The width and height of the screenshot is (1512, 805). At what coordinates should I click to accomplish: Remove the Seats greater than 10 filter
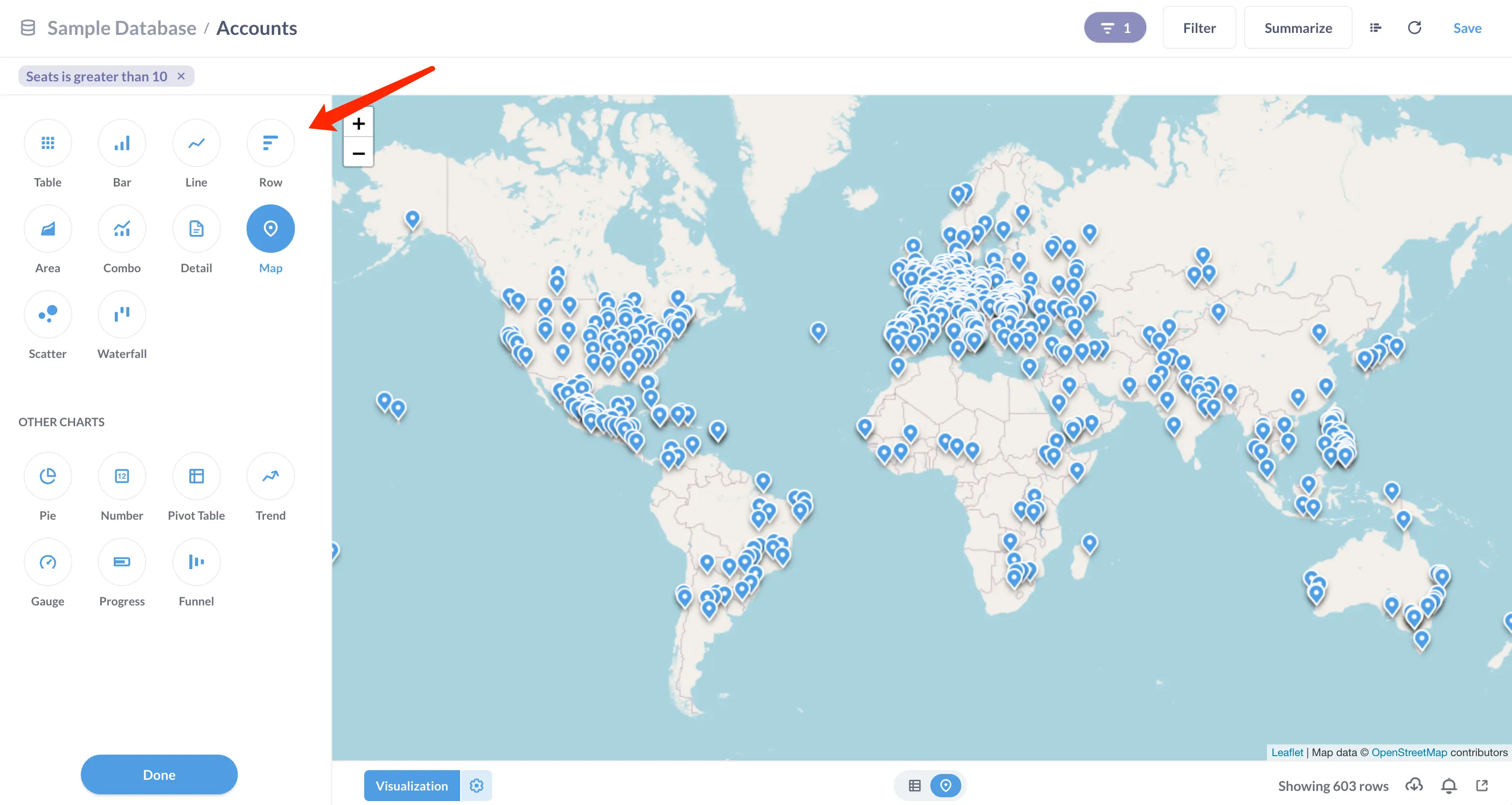pos(181,77)
